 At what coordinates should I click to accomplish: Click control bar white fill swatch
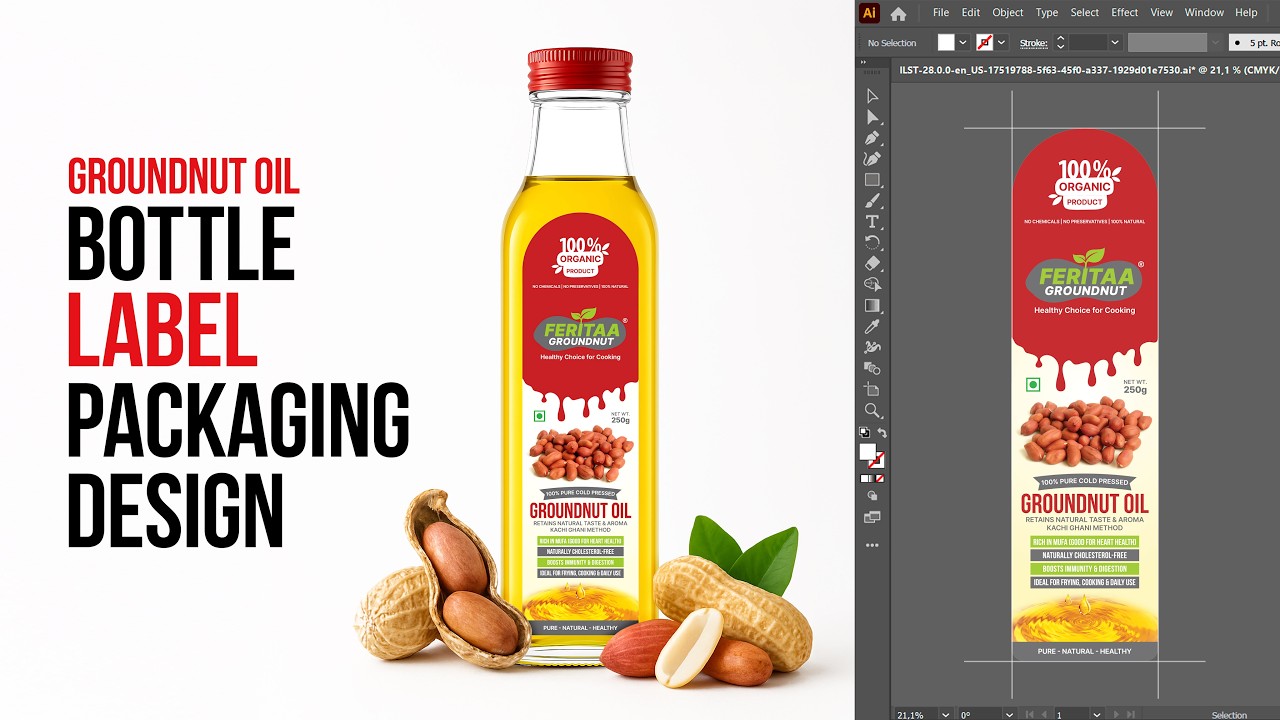(946, 43)
